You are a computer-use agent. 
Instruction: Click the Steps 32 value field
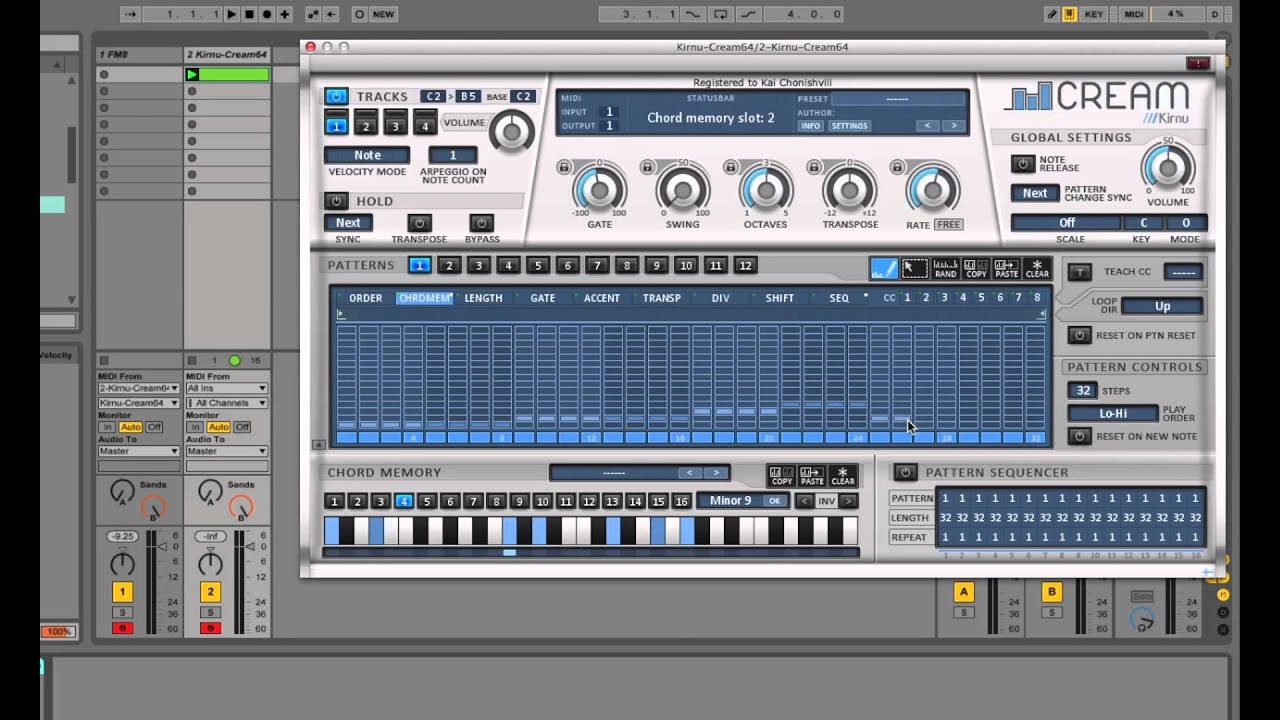coord(1082,390)
